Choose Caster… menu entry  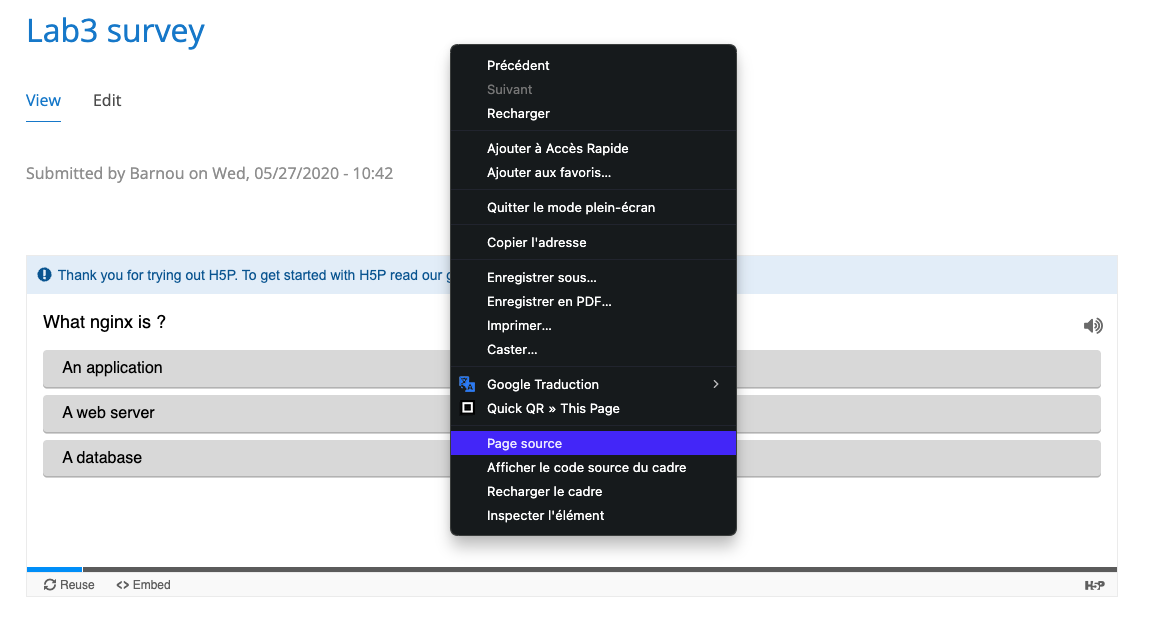(x=593, y=349)
